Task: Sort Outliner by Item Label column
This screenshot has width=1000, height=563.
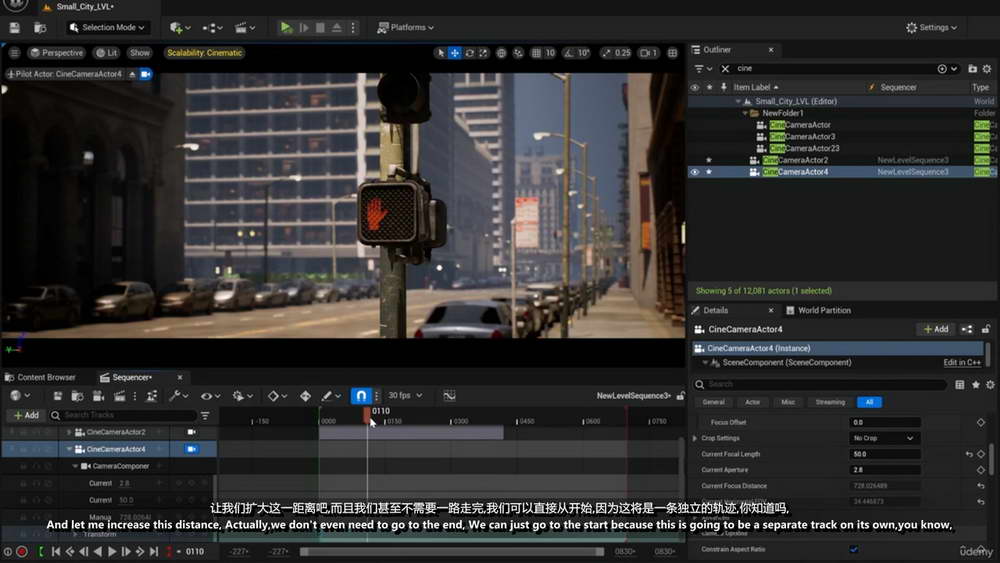Action: coord(755,87)
